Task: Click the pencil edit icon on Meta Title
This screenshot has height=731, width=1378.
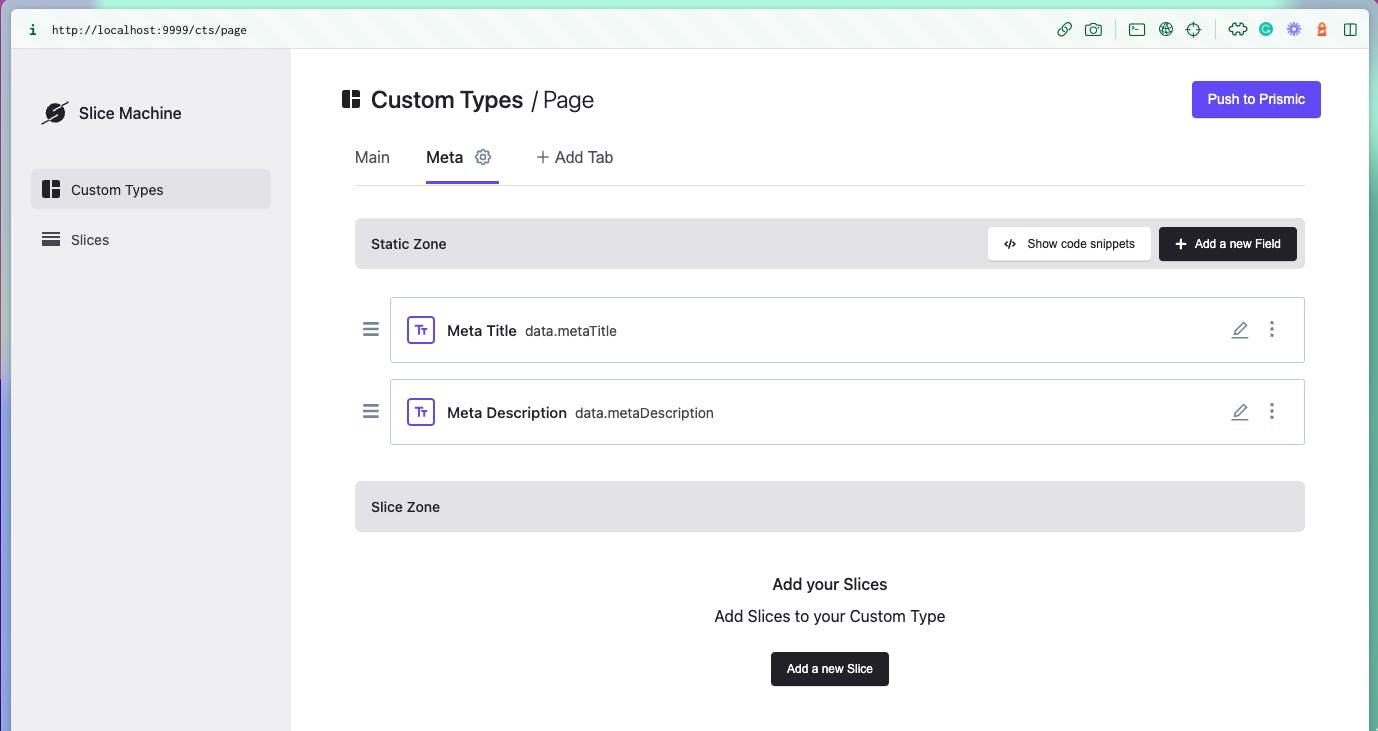Action: point(1240,329)
